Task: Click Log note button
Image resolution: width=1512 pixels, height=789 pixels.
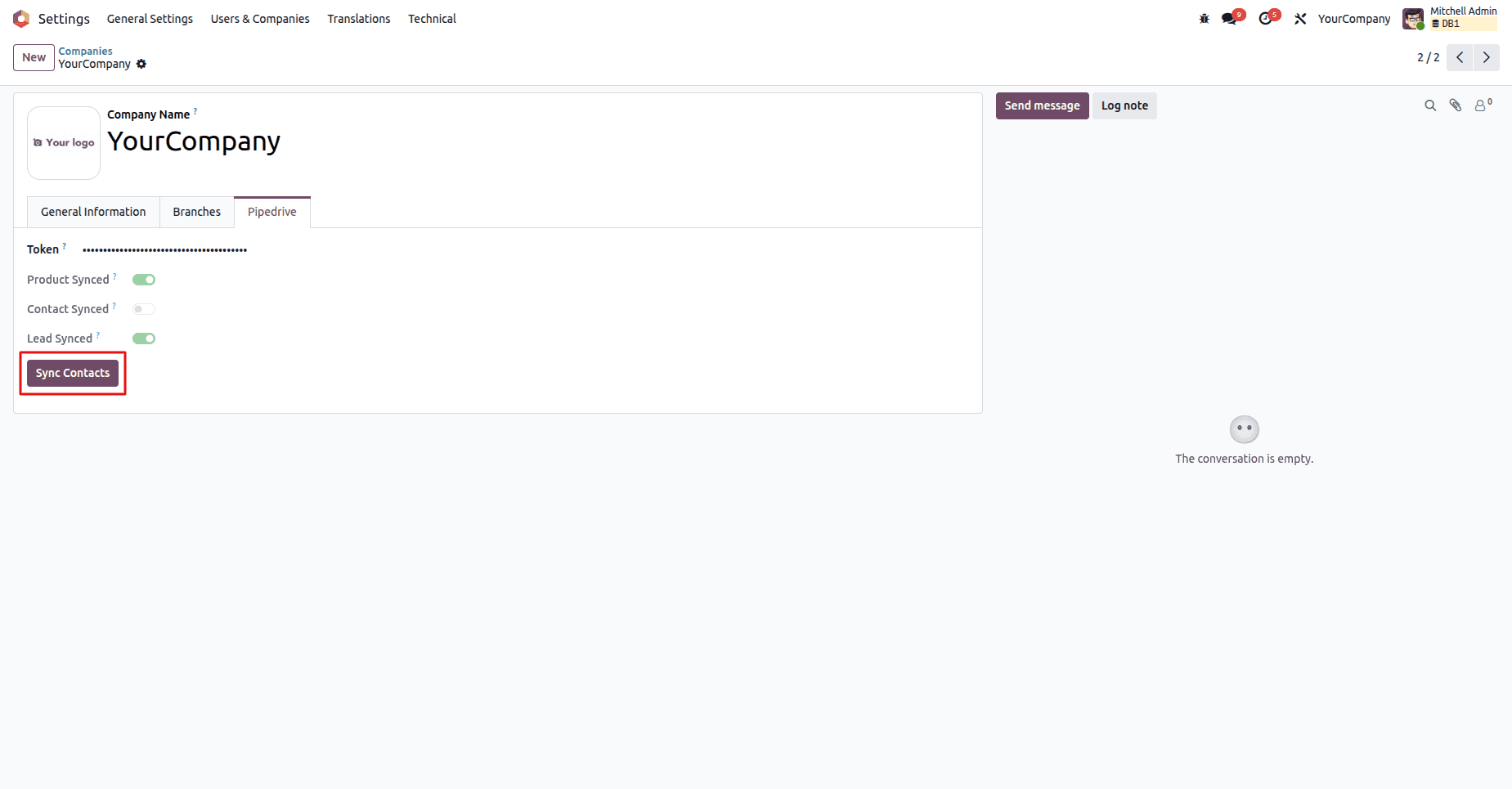Action: tap(1124, 105)
